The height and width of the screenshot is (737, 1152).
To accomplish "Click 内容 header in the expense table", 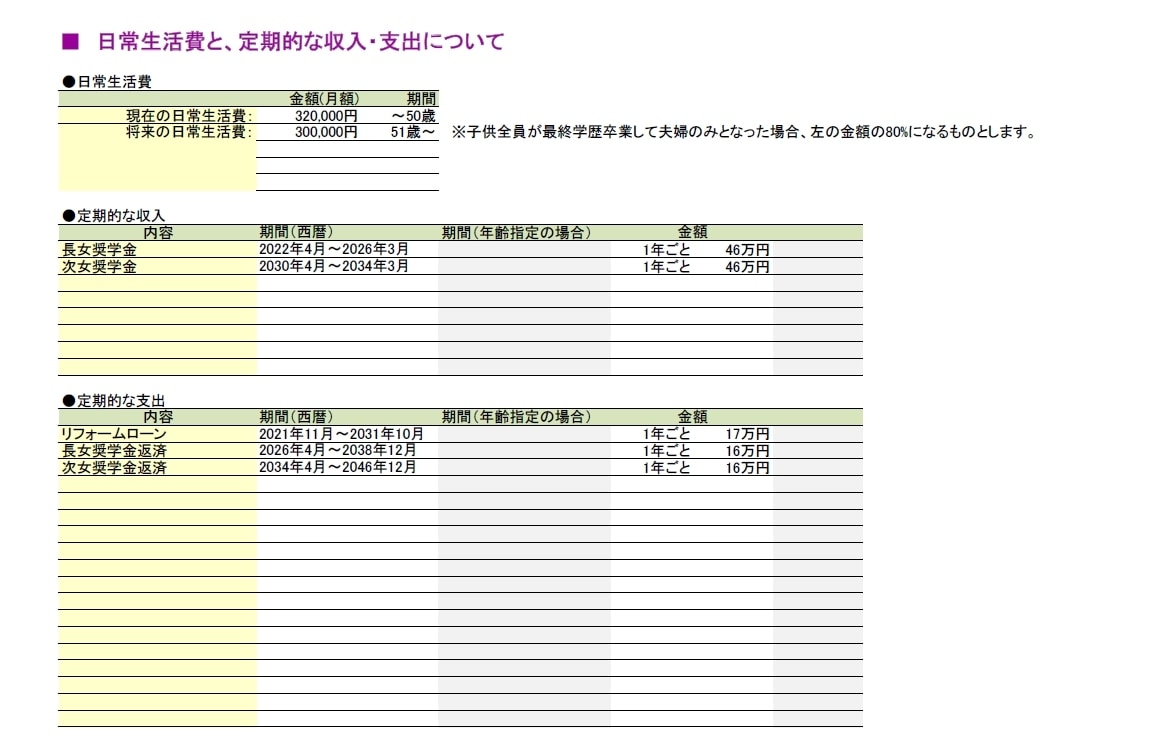I will pos(158,417).
